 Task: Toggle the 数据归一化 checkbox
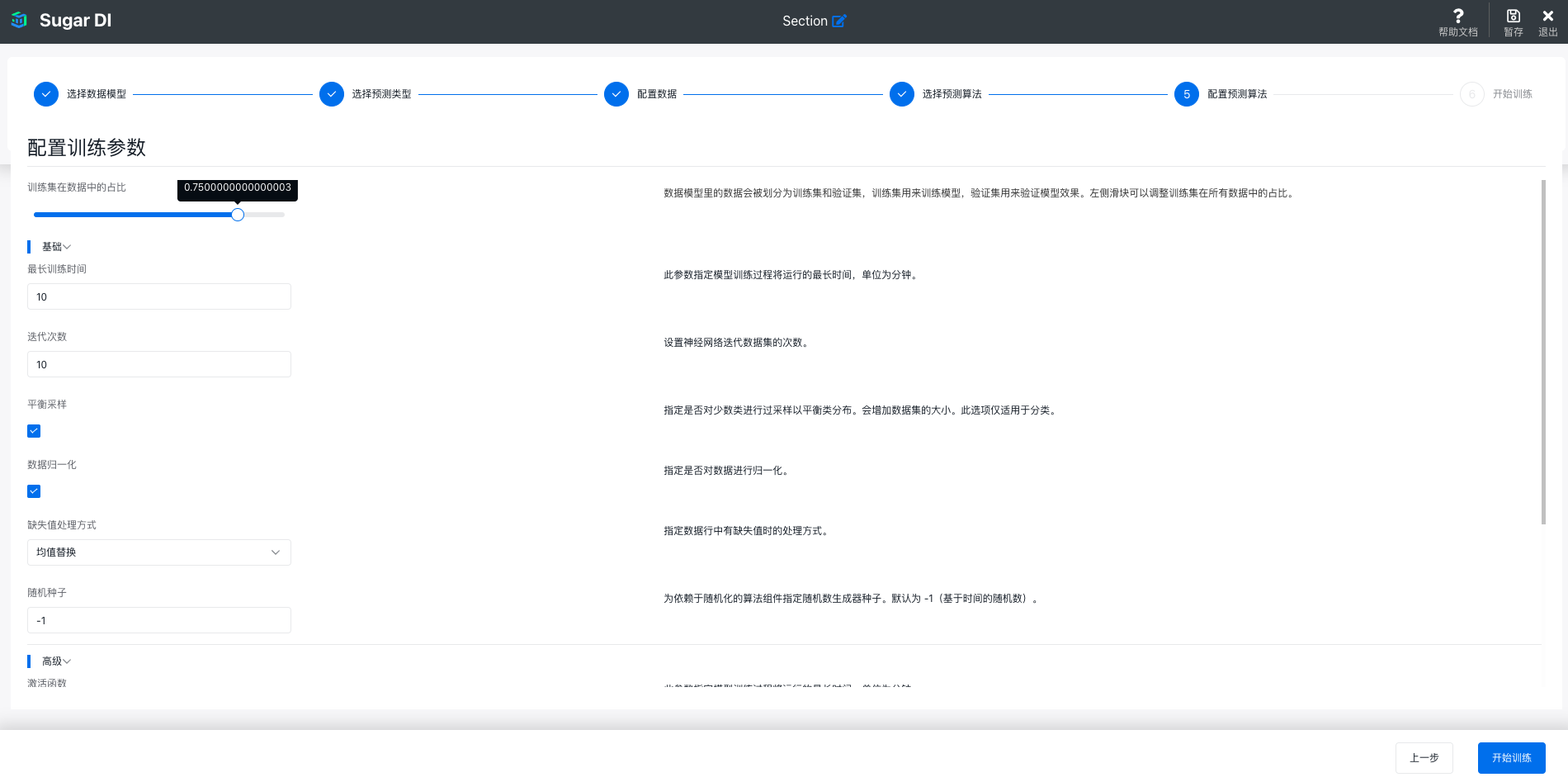coord(34,491)
